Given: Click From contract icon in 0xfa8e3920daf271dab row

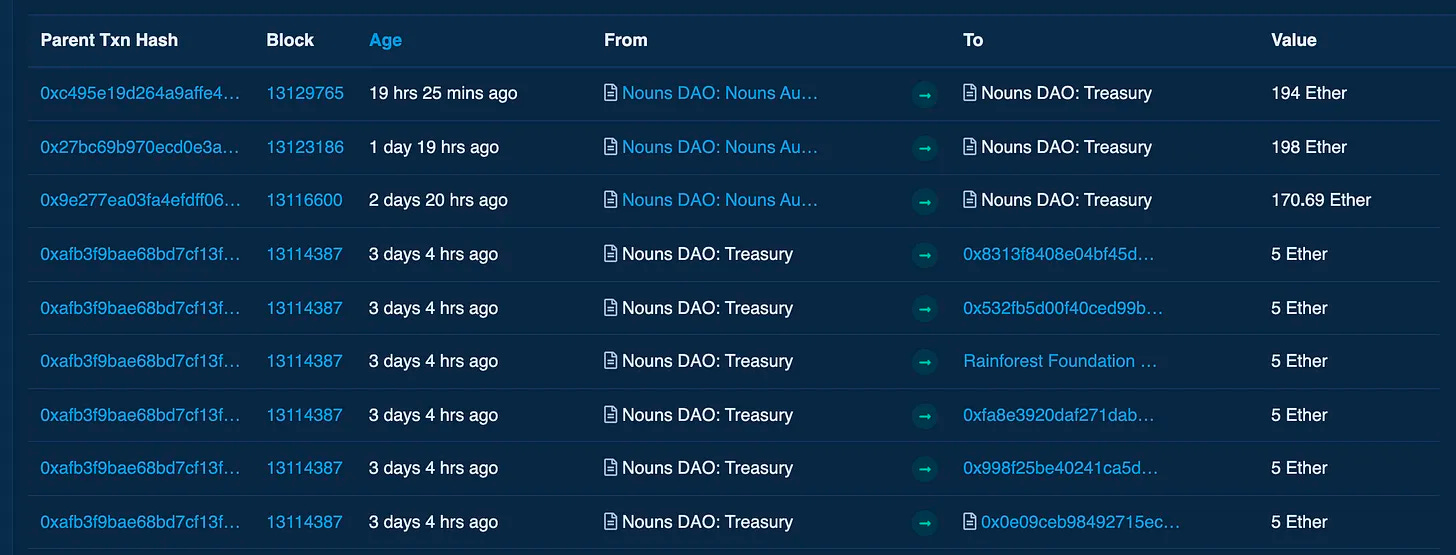Looking at the screenshot, I should [x=611, y=415].
